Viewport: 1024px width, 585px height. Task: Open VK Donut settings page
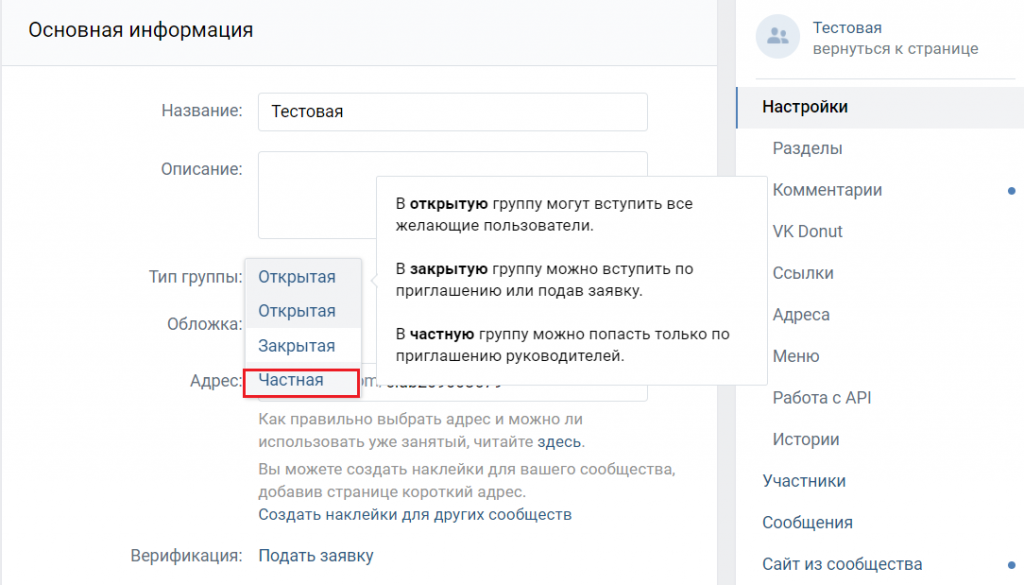pos(807,231)
